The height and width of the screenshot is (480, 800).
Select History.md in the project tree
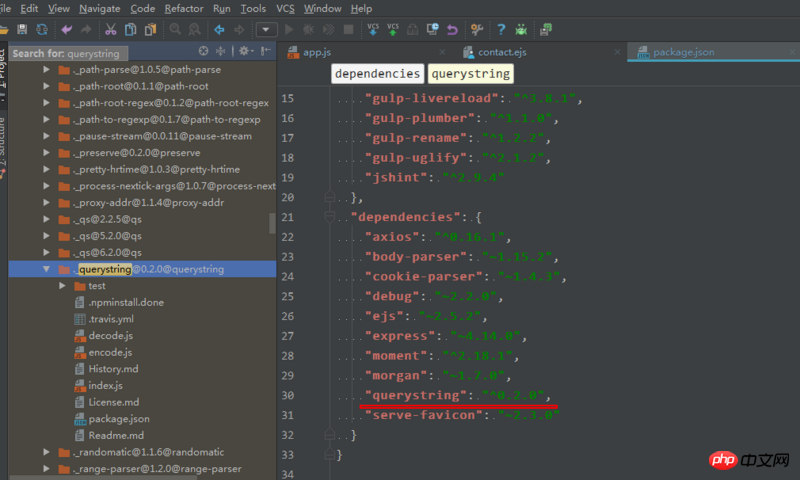[113, 369]
